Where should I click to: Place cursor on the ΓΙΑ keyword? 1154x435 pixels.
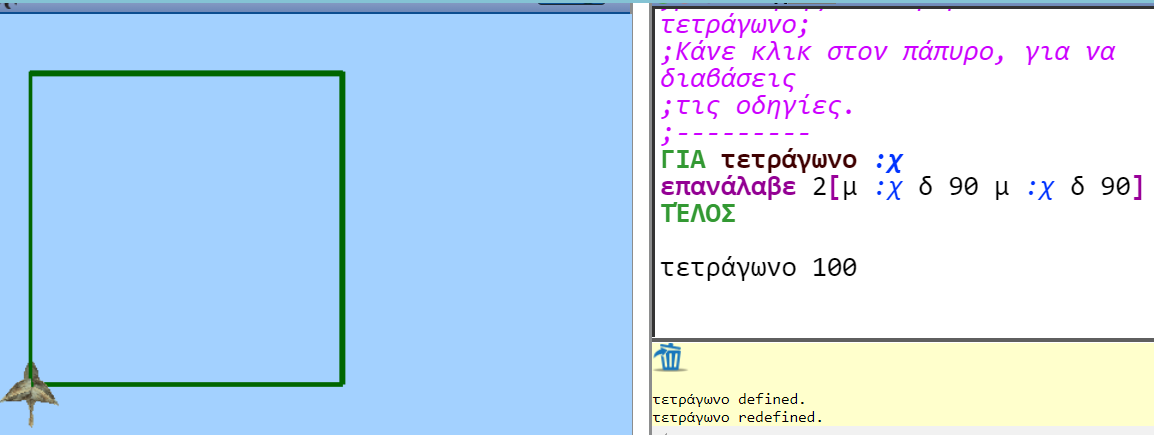point(684,160)
